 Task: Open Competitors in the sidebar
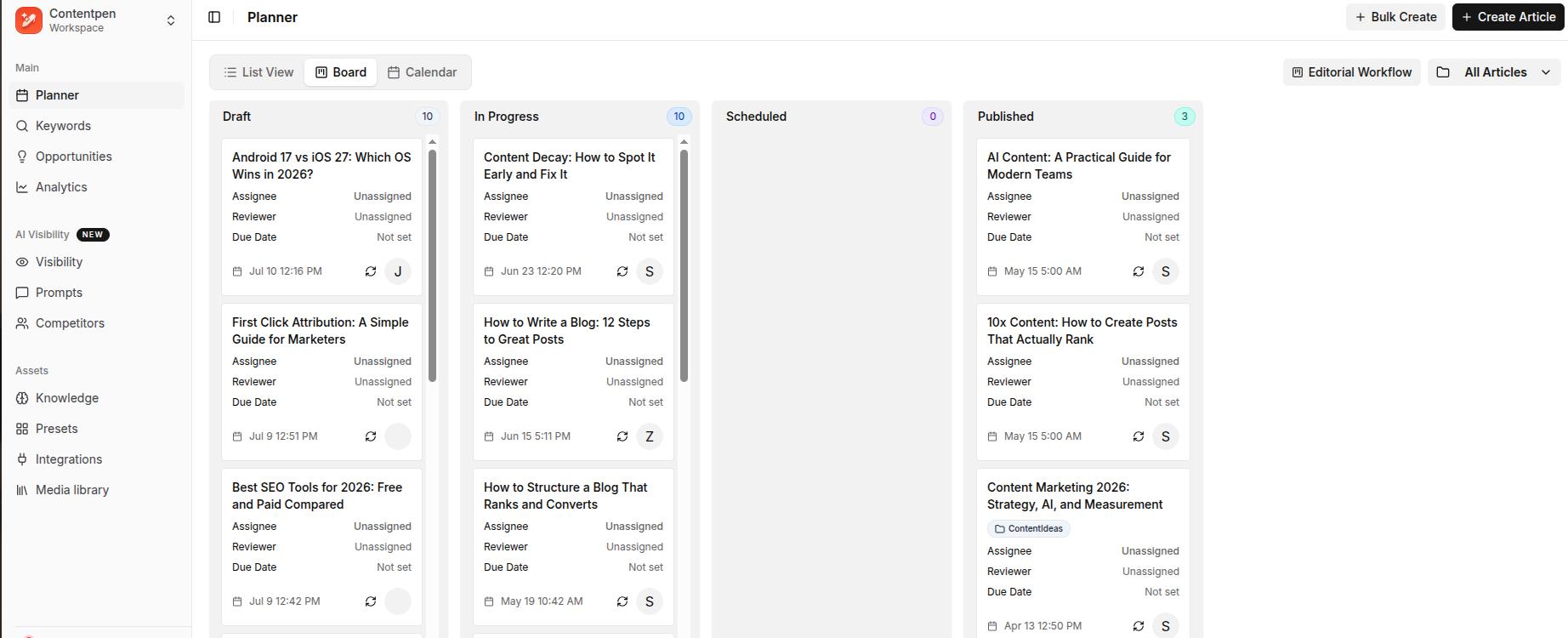(96, 323)
